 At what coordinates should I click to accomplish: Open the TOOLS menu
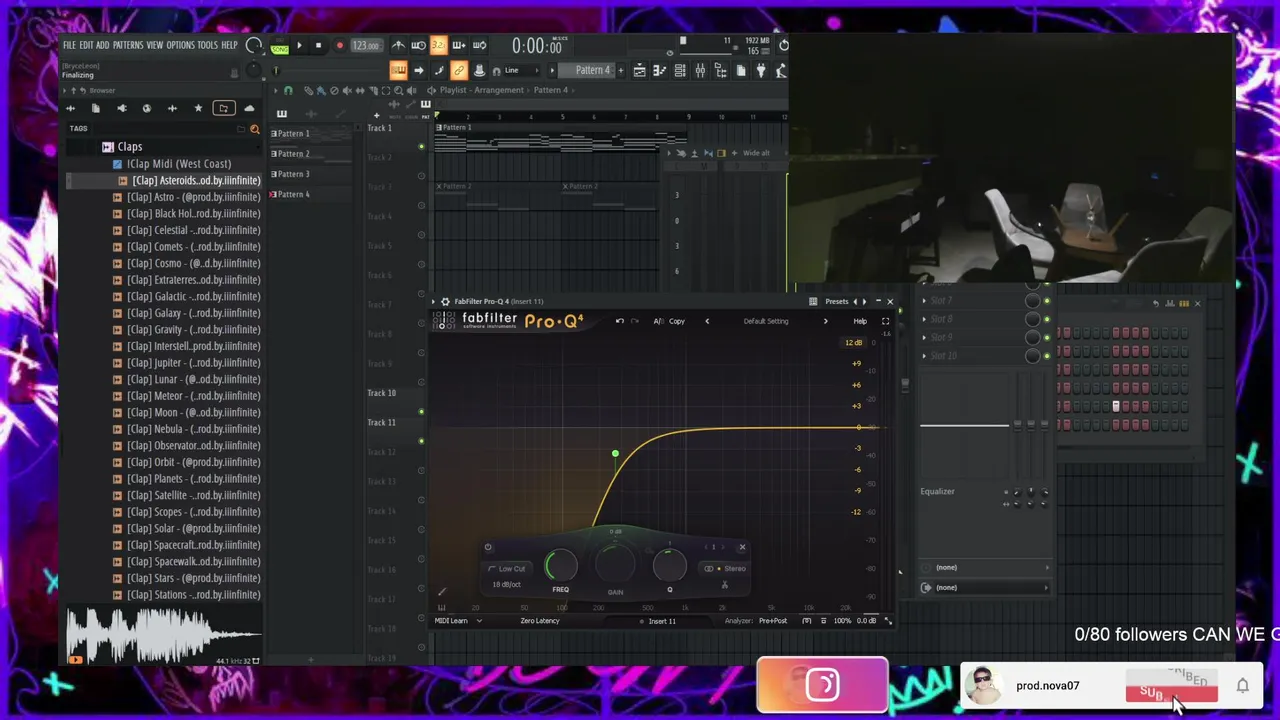(x=208, y=46)
